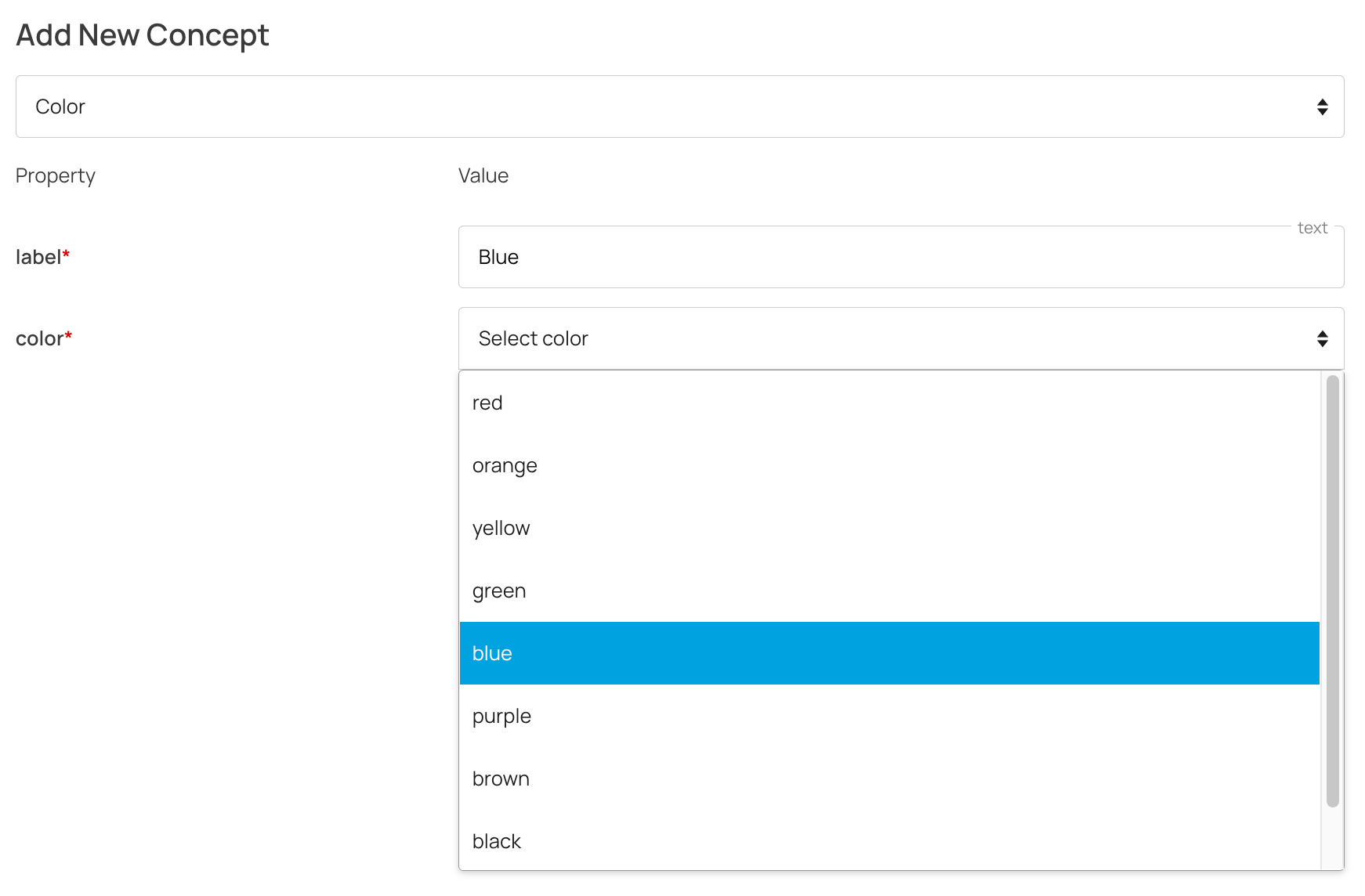Pick yellow in the dropdown list

click(x=501, y=528)
